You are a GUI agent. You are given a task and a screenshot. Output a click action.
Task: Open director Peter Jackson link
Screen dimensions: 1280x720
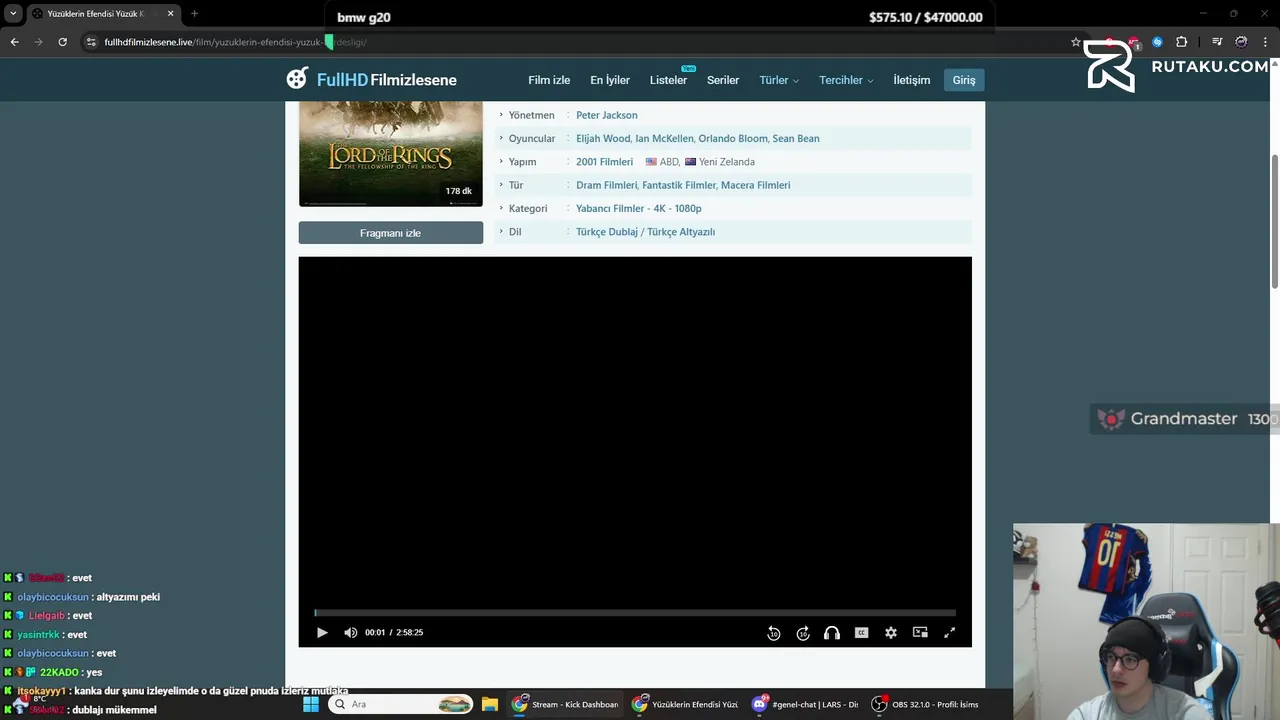[x=606, y=115]
